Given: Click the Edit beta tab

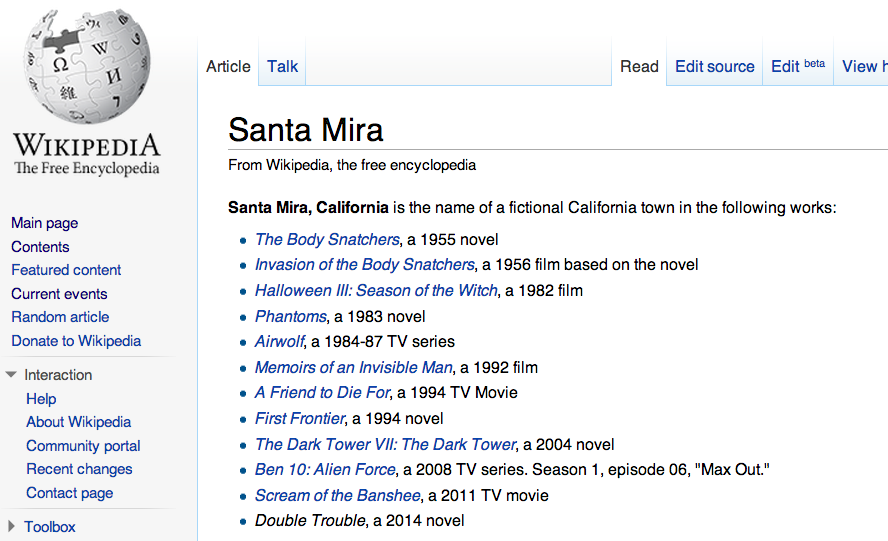Looking at the screenshot, I should [x=797, y=67].
